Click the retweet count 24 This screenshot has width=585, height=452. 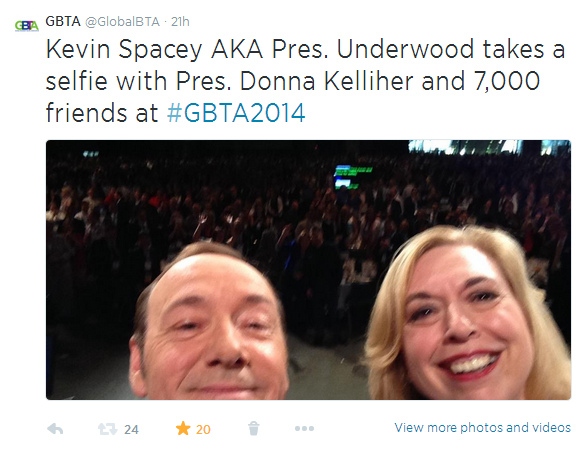click(131, 430)
